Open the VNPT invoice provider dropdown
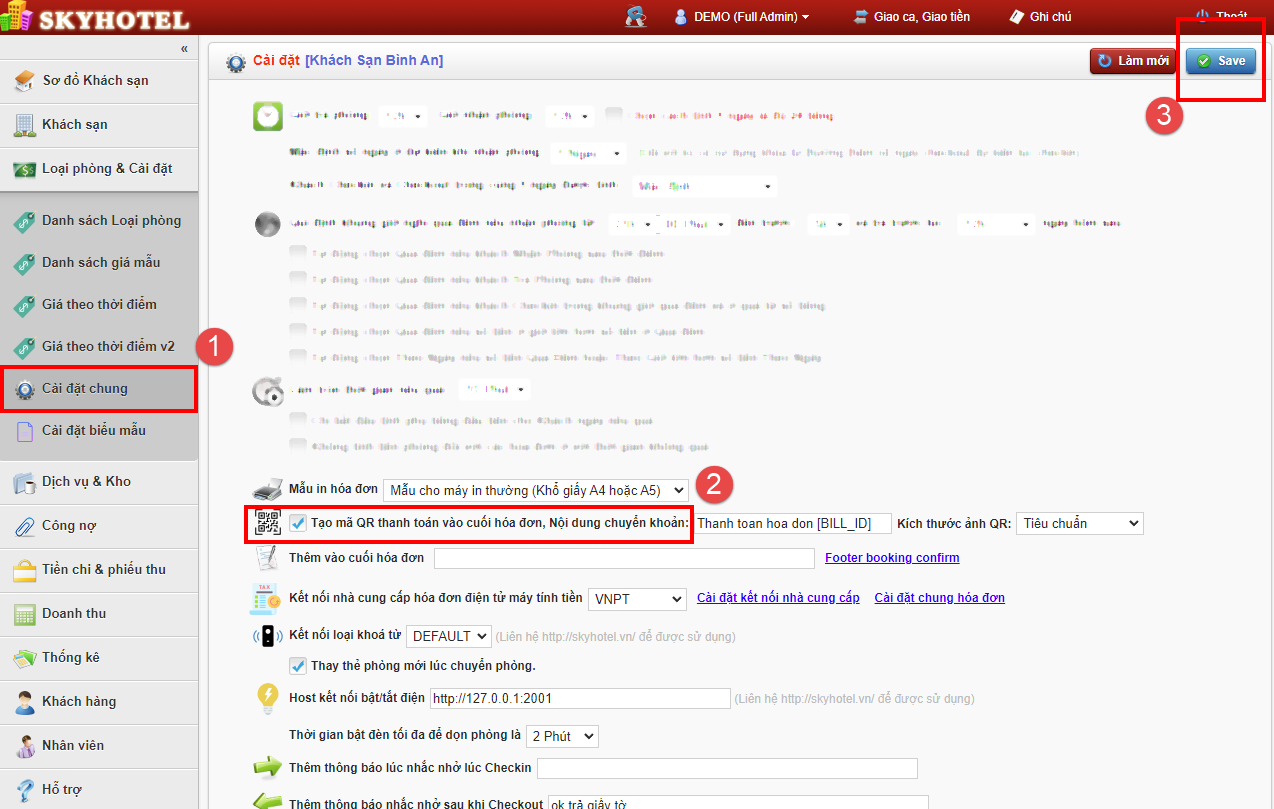This screenshot has height=809, width=1274. click(x=636, y=598)
